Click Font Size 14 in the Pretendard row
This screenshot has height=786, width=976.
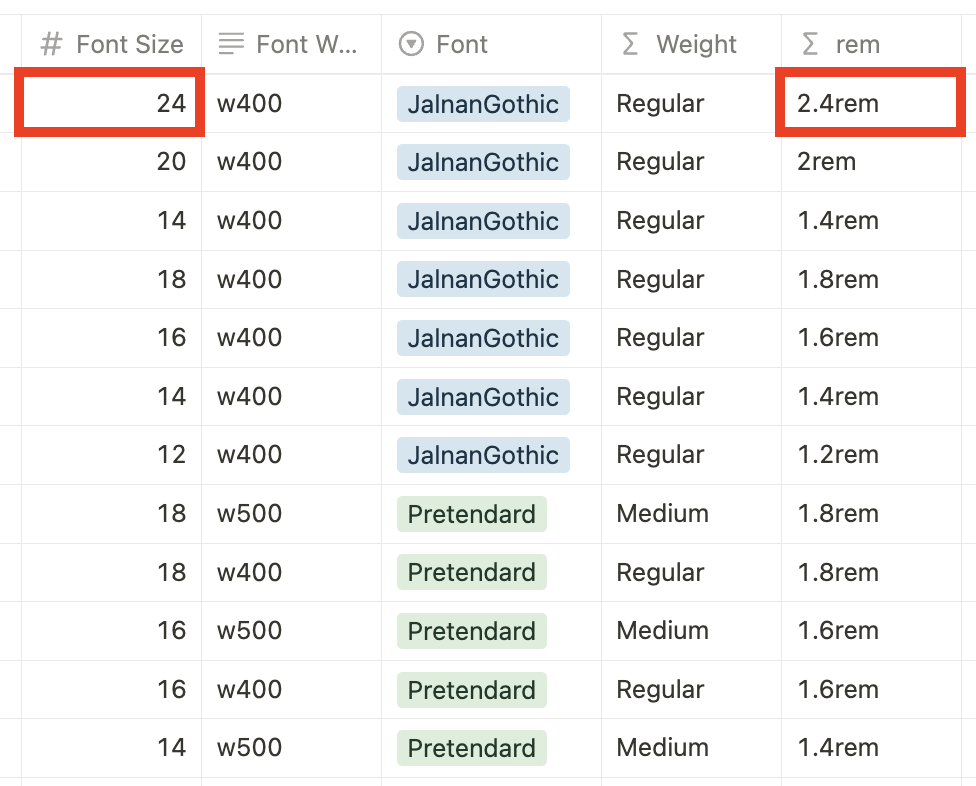pyautogui.click(x=111, y=748)
